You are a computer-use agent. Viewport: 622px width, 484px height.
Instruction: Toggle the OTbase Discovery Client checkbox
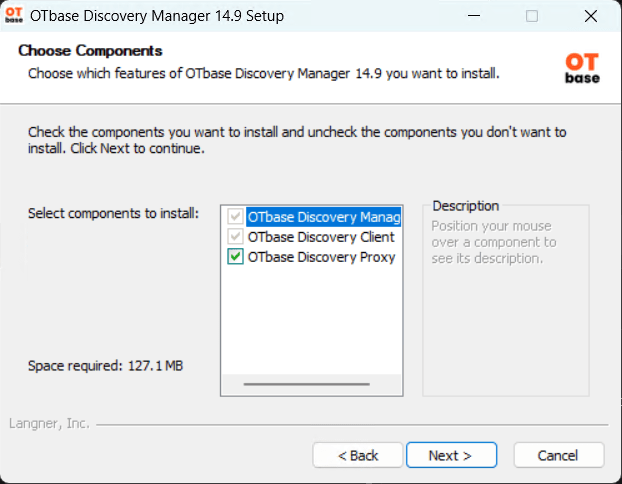tap(235, 237)
